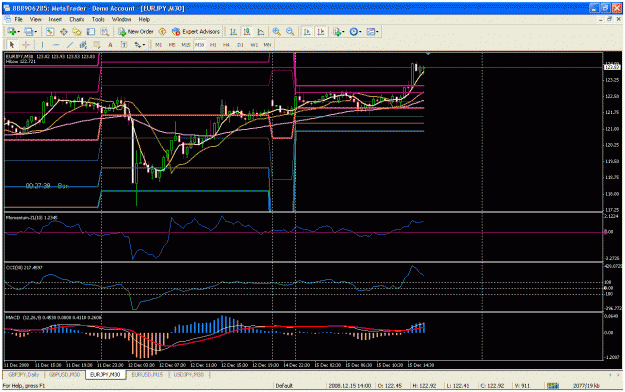Image resolution: width=625 pixels, height=392 pixels.
Task: Switch chart to candlesticks style
Action: (x=247, y=32)
